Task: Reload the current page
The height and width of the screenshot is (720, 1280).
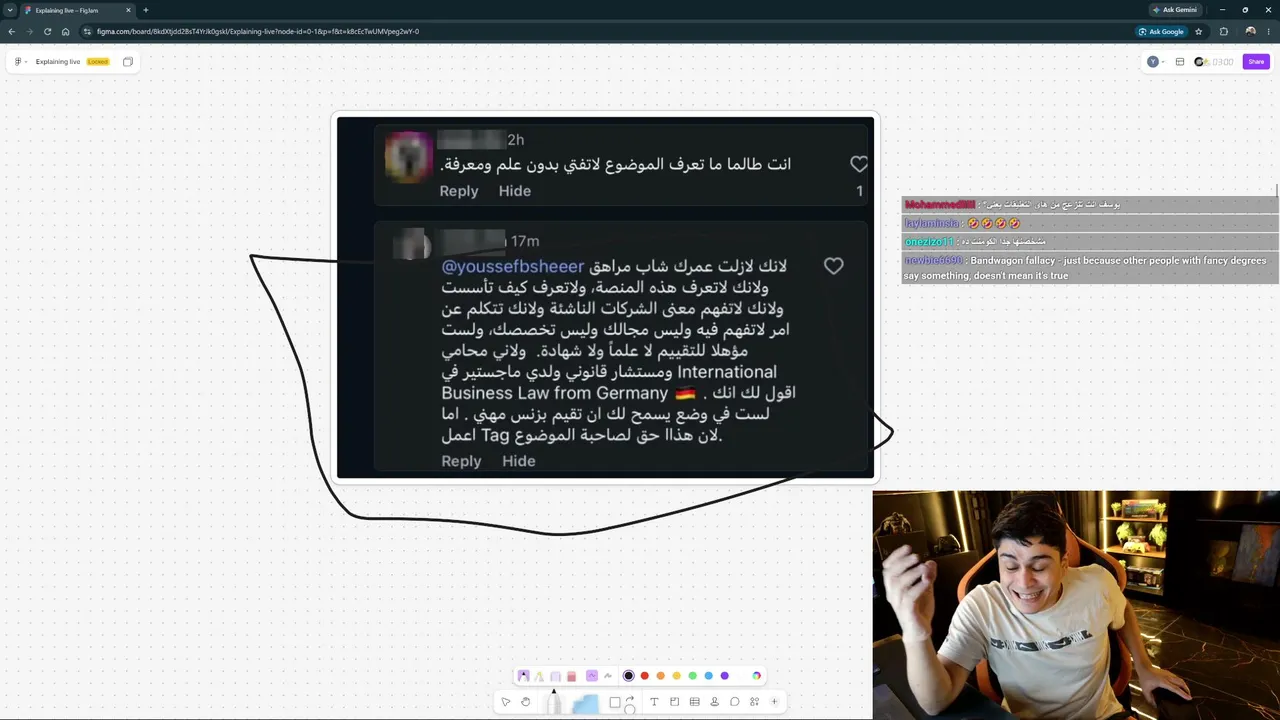Action: [47, 31]
